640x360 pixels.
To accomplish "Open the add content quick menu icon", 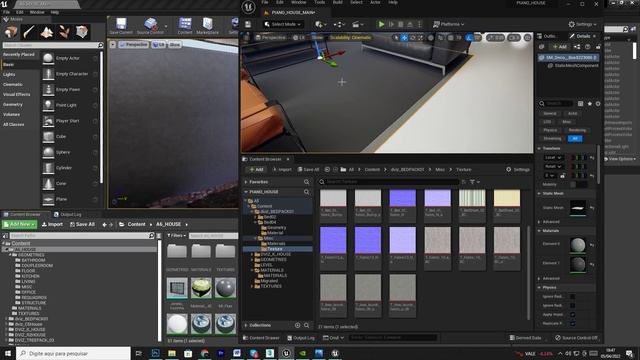I will (320, 24).
